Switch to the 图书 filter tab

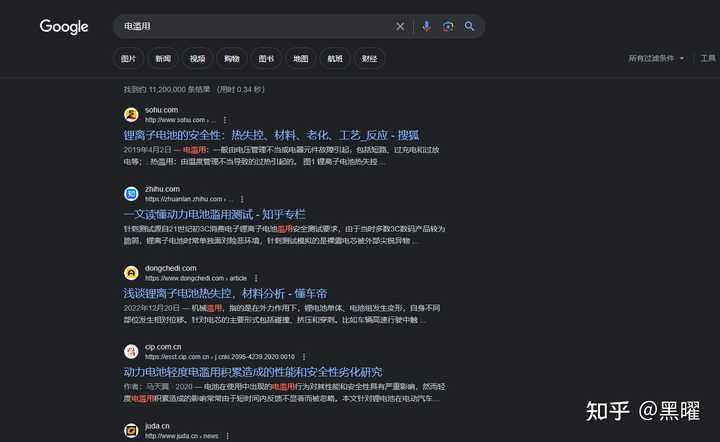click(x=266, y=59)
